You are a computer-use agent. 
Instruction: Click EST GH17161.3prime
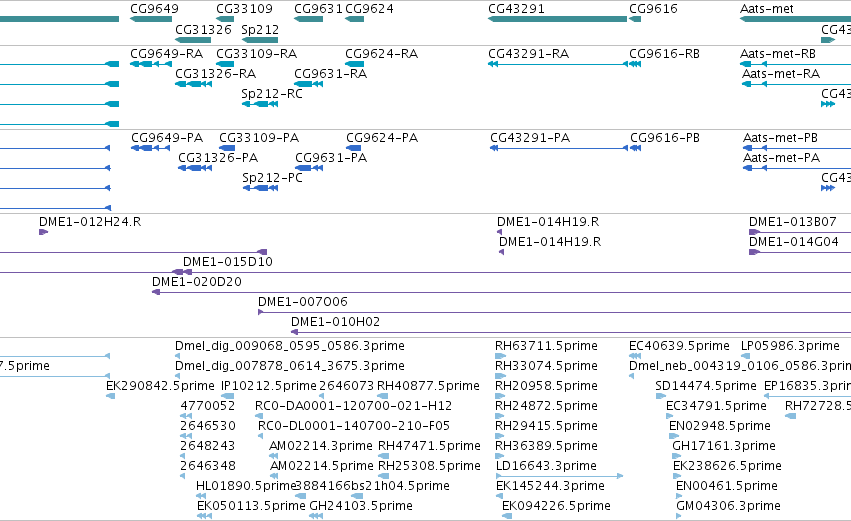tap(724, 447)
